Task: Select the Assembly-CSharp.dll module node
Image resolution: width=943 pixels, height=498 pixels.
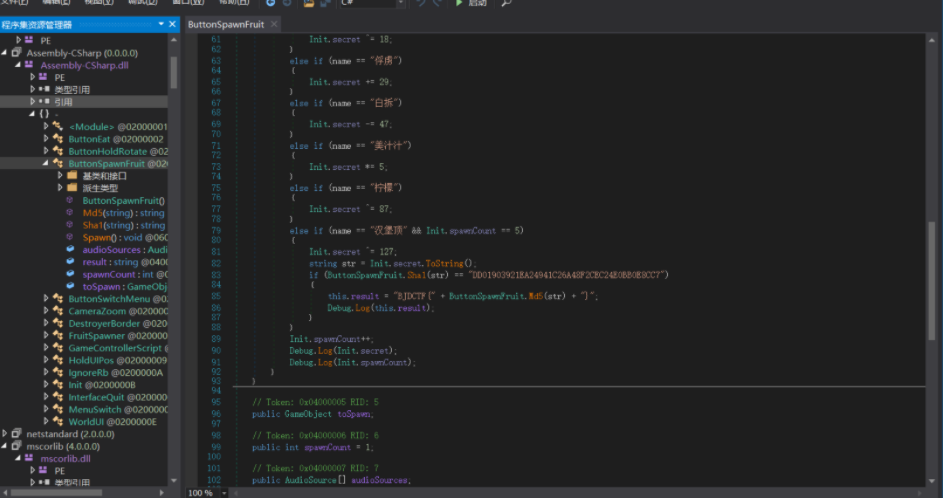Action: point(84,65)
